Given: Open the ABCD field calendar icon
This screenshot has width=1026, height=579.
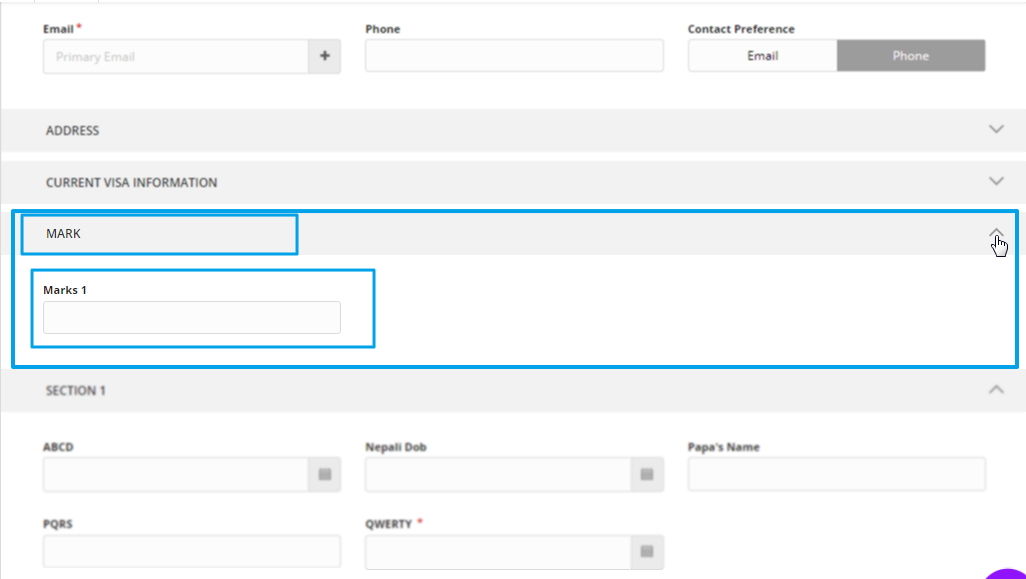Looking at the screenshot, I should 324,475.
